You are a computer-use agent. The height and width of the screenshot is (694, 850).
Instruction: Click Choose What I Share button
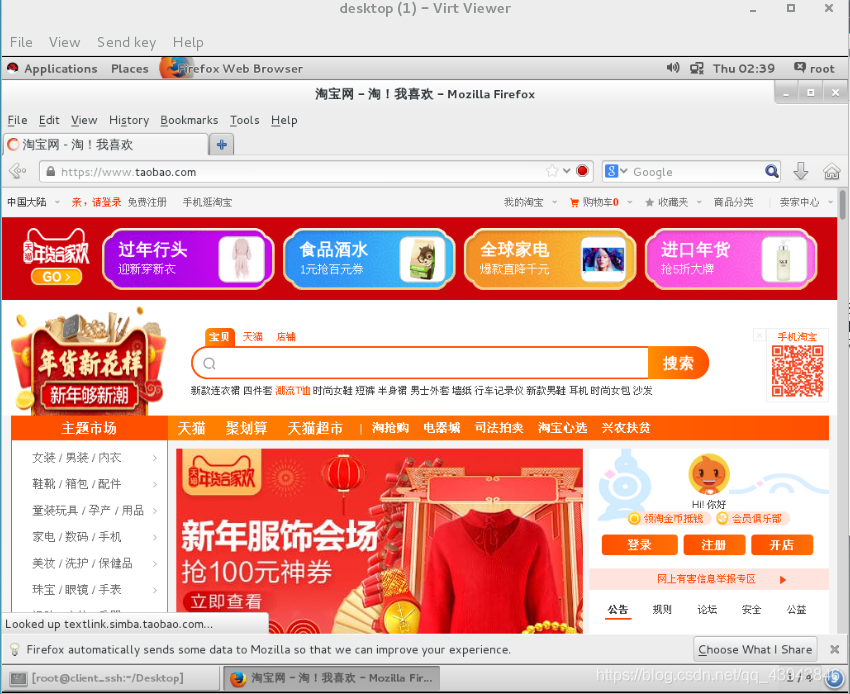(755, 649)
